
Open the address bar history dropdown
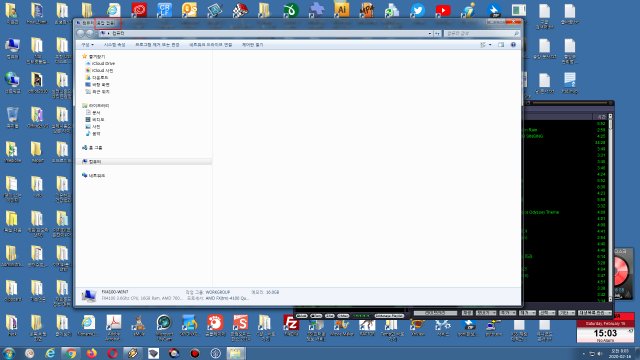pos(430,33)
